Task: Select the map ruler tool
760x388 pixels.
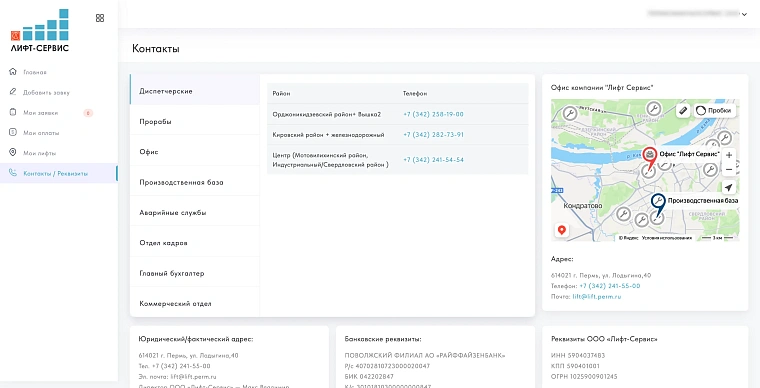Action: point(683,110)
